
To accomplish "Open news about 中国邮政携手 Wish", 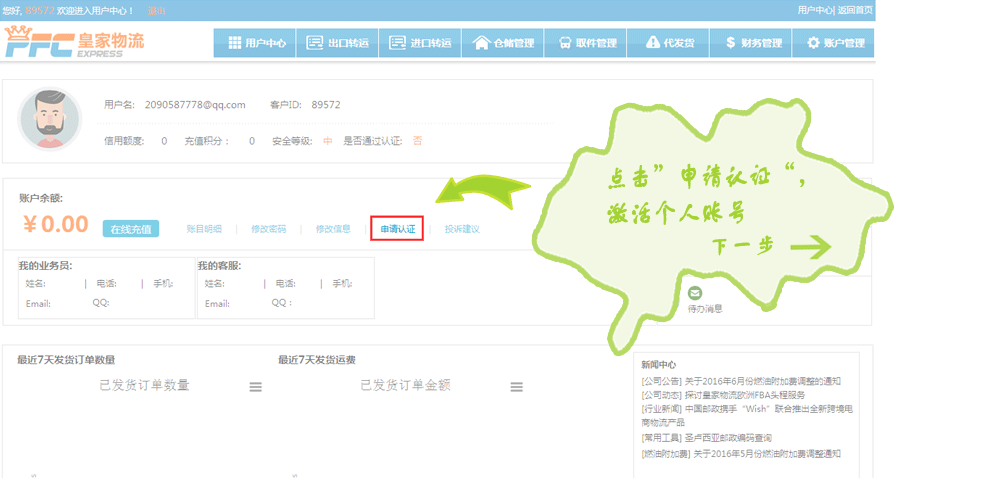I will pos(747,416).
